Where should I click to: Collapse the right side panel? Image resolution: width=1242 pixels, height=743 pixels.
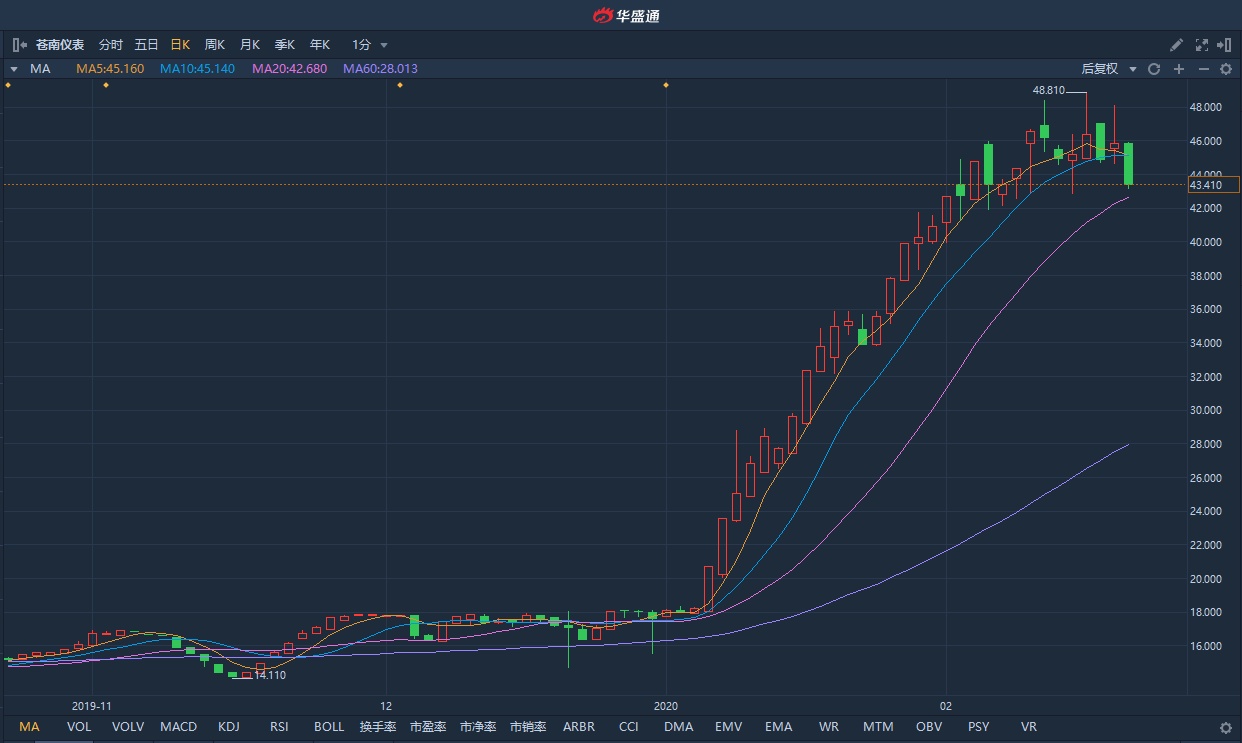[1225, 45]
